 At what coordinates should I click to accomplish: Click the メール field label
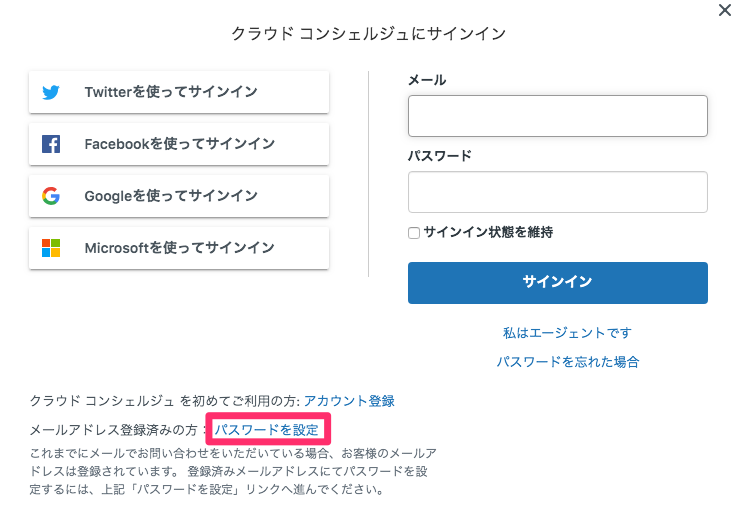click(427, 80)
